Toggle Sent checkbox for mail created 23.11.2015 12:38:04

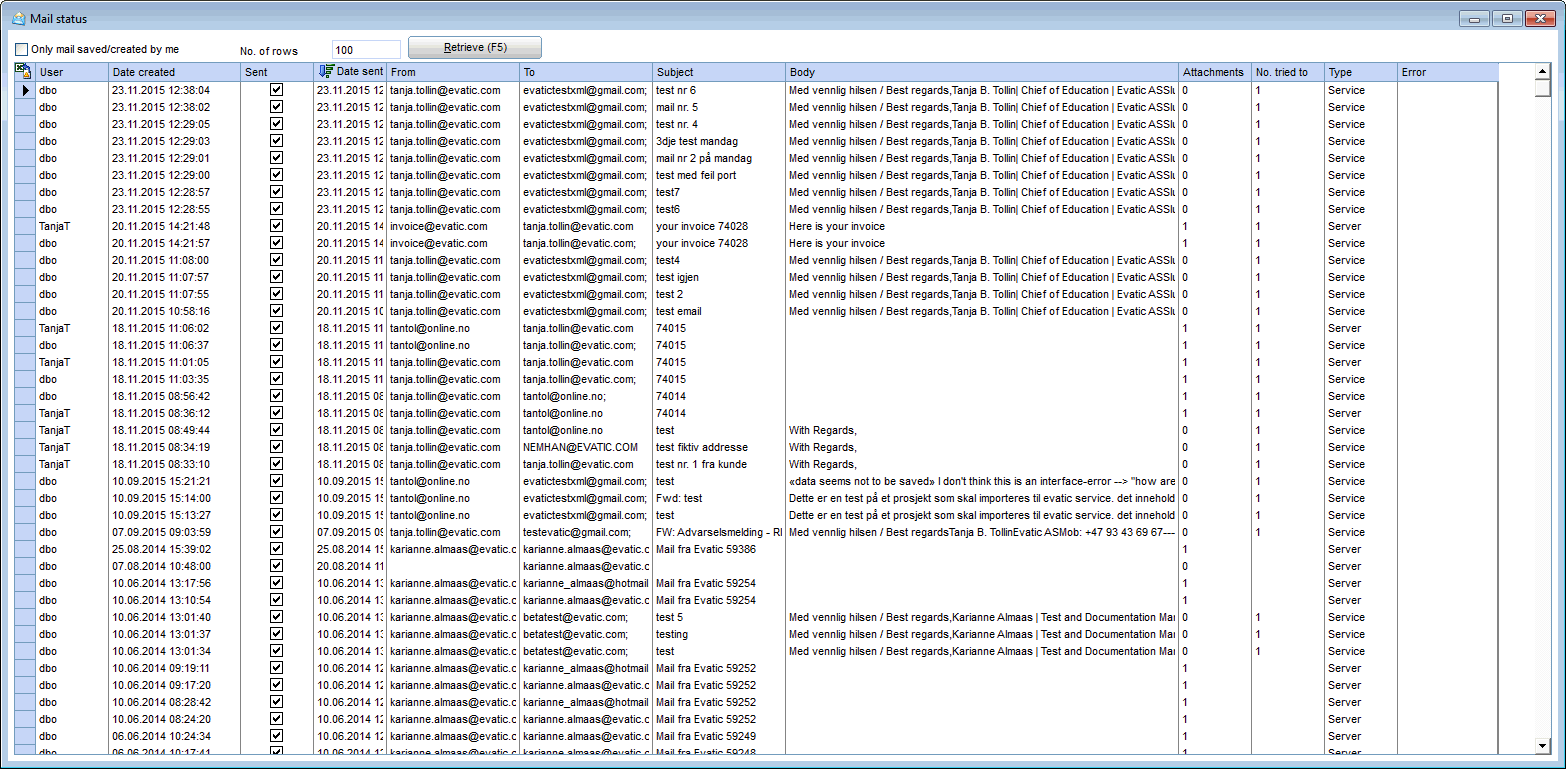(x=277, y=90)
